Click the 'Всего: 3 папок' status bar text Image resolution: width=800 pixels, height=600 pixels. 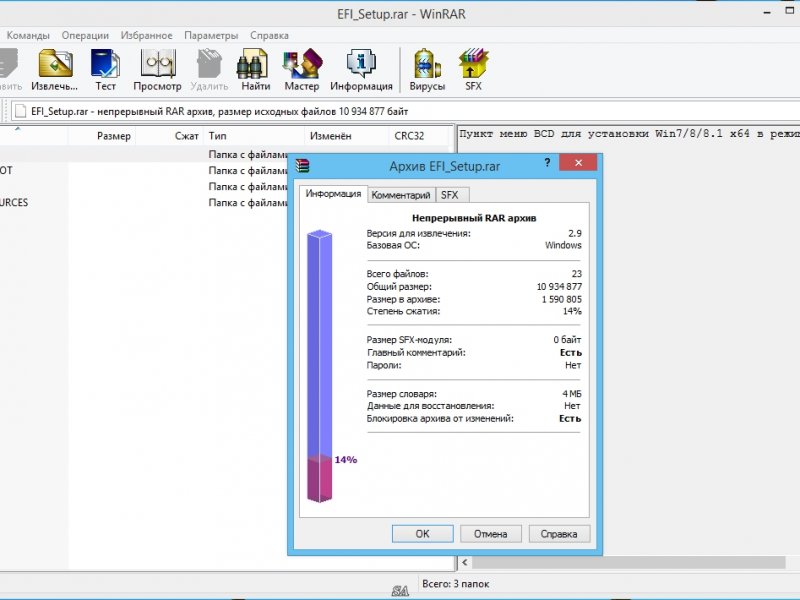coord(456,584)
